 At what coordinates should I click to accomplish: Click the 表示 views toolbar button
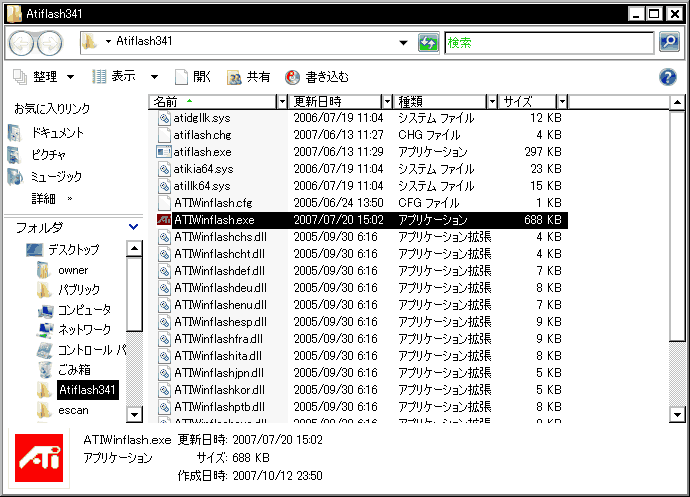(114, 77)
